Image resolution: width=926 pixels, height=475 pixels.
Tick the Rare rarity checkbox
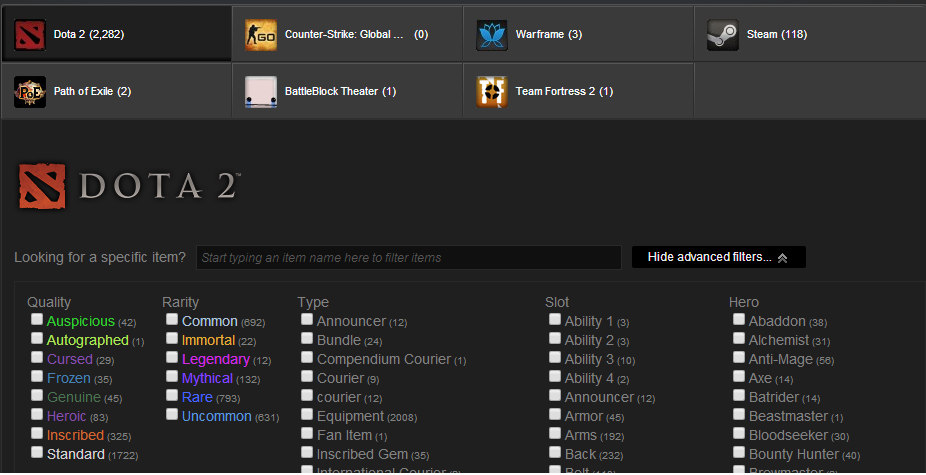pyautogui.click(x=172, y=395)
